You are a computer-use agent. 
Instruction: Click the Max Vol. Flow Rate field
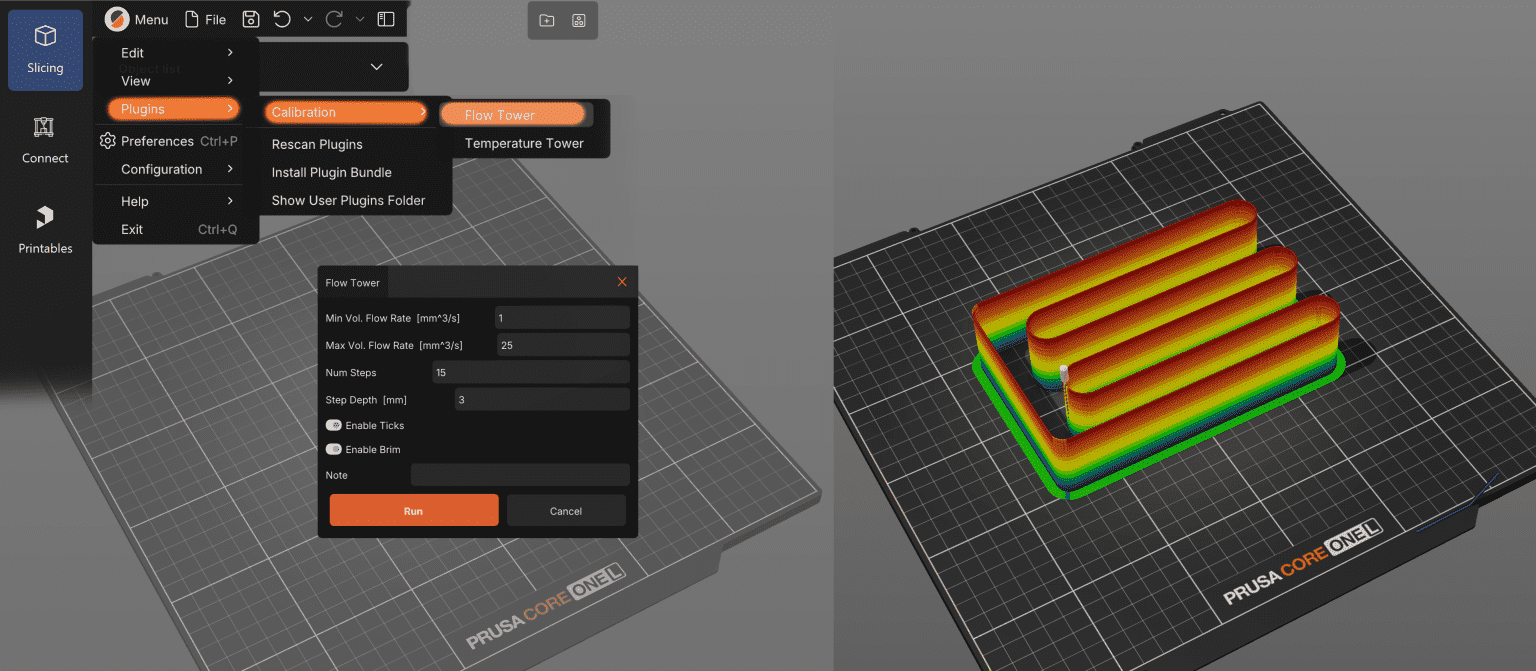[x=563, y=345]
